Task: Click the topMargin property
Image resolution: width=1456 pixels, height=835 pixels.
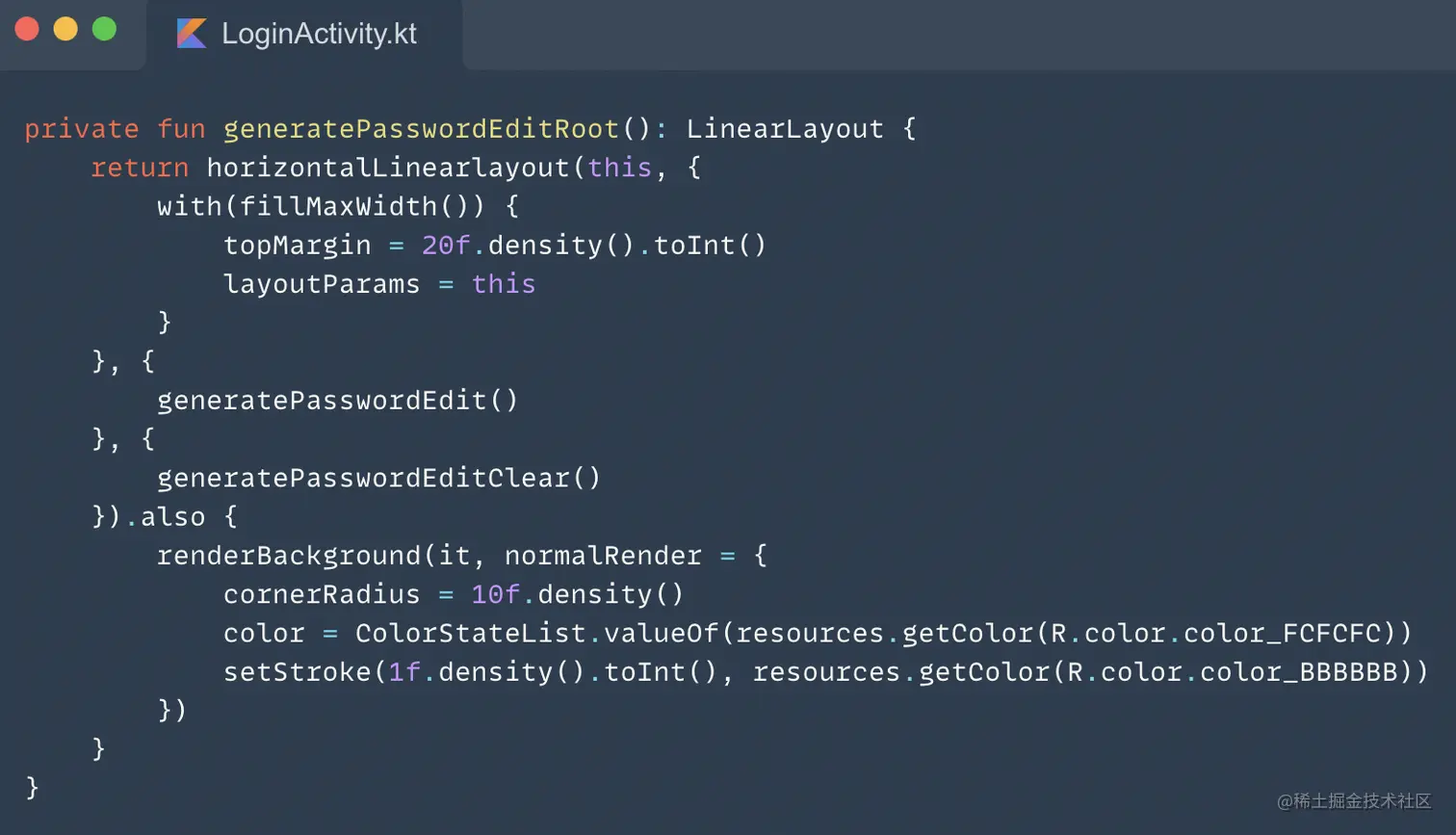Action: tap(297, 246)
